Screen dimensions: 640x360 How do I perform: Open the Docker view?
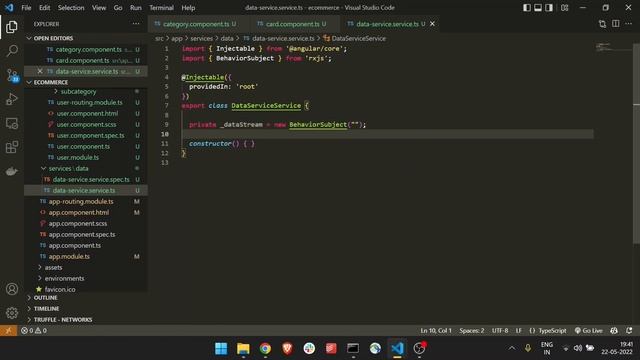[x=12, y=171]
